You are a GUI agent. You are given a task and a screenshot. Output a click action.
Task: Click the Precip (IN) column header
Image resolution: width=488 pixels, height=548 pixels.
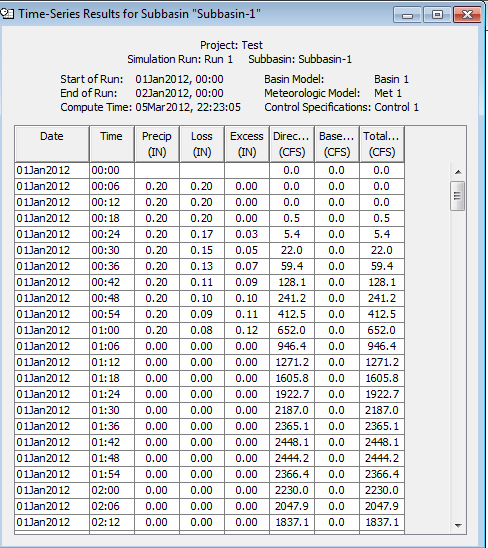coord(157,144)
